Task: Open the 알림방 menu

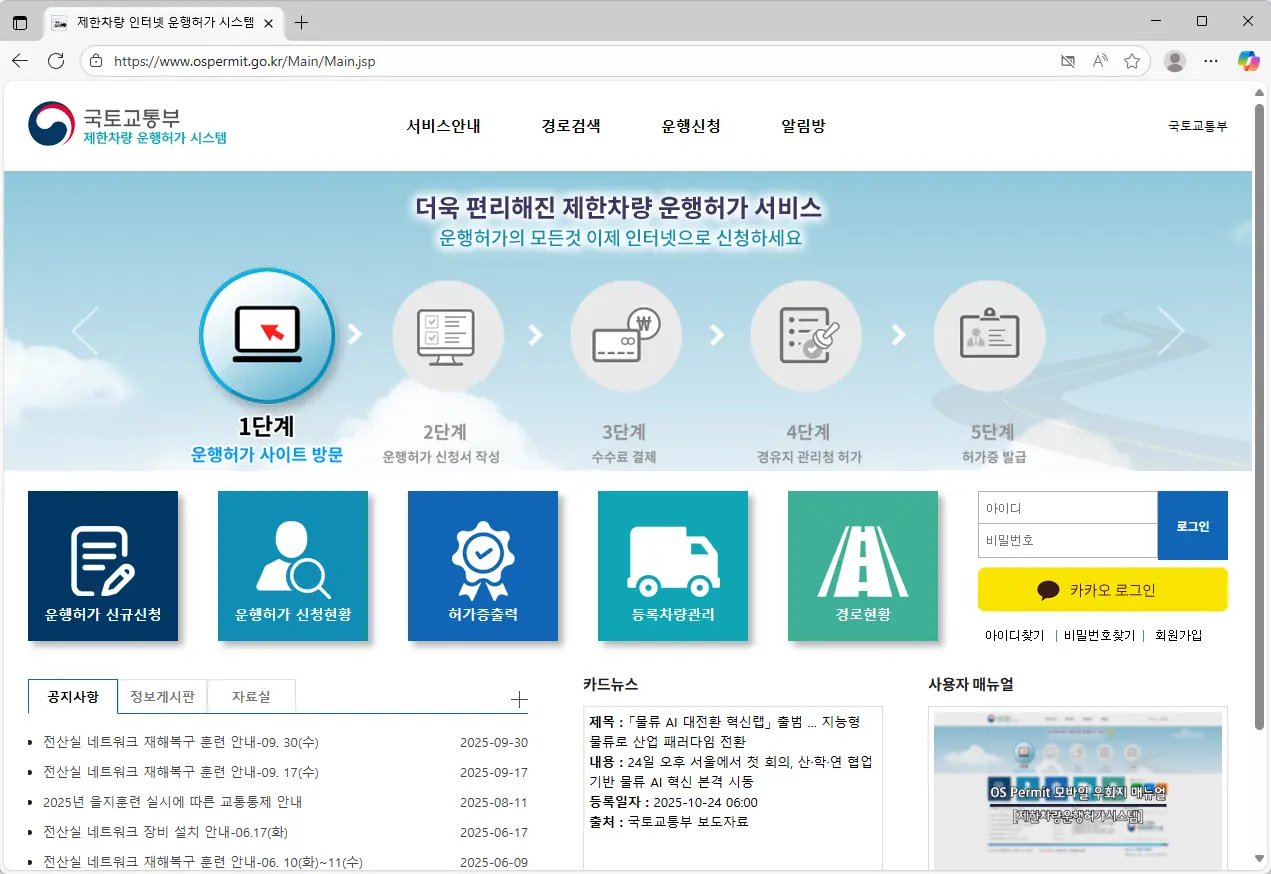Action: click(x=801, y=126)
